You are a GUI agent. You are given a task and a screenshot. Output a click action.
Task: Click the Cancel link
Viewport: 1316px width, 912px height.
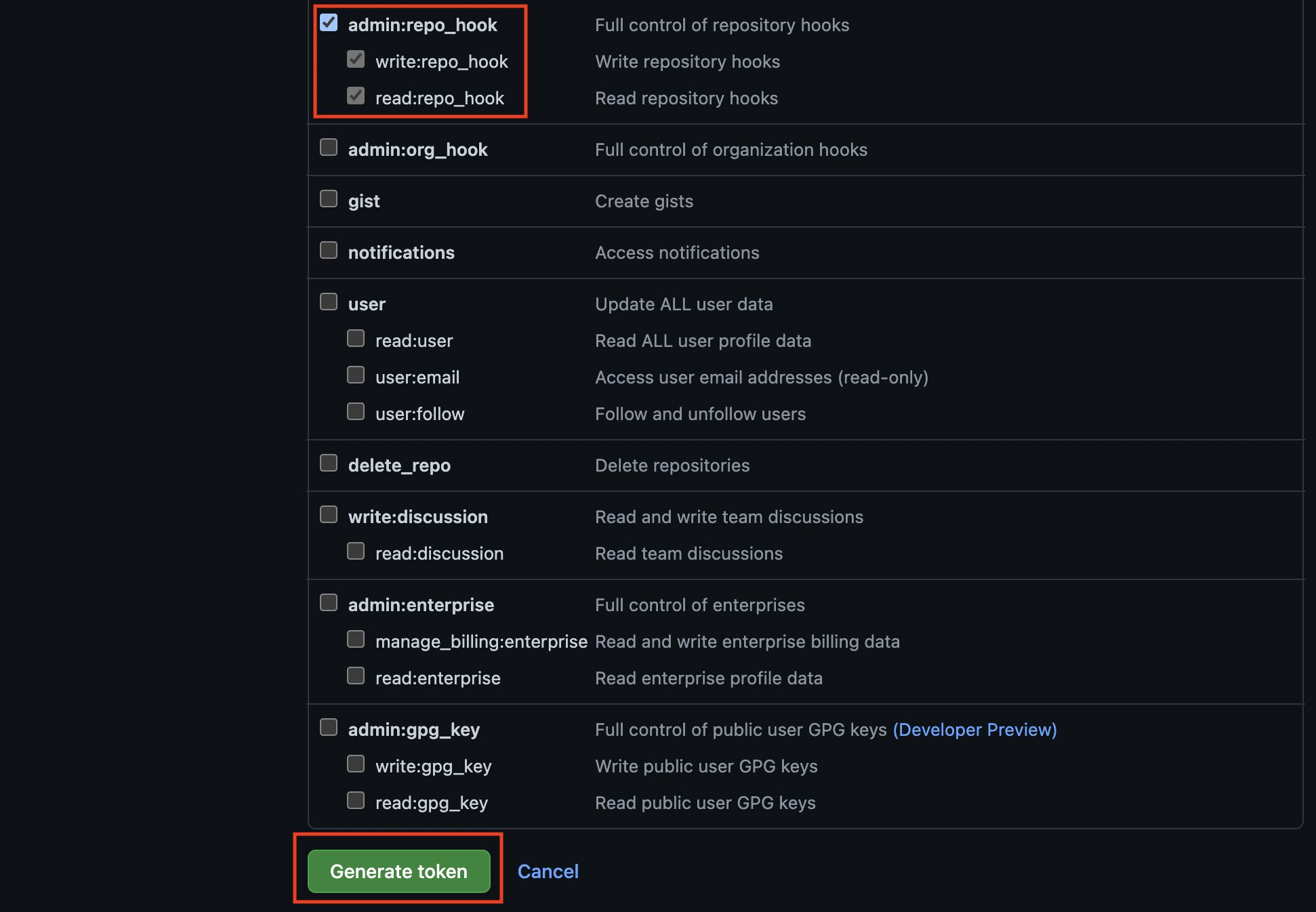(548, 871)
